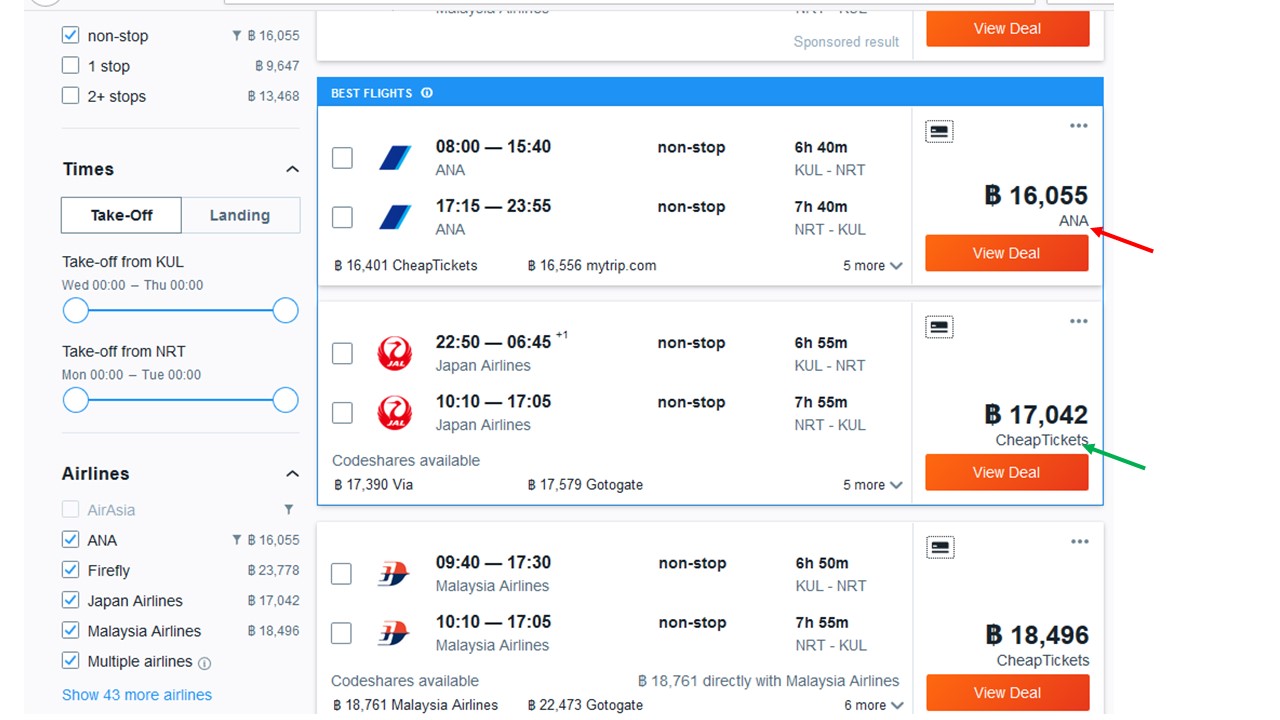Select the 10:10 Malaysia Airlines return checkbox
The width and height of the screenshot is (1280, 720).
point(341,633)
